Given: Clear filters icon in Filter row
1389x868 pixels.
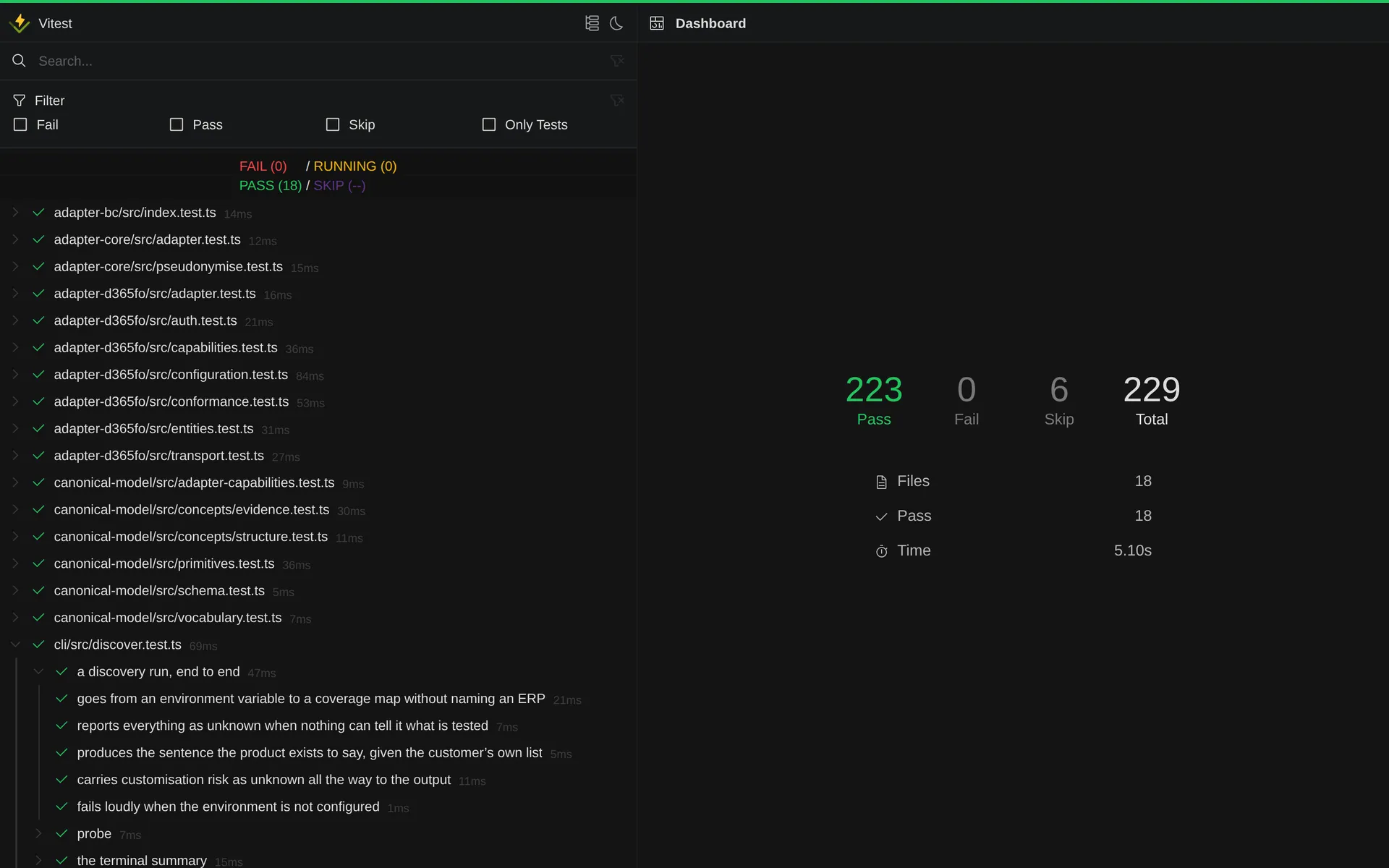Looking at the screenshot, I should click(x=617, y=101).
